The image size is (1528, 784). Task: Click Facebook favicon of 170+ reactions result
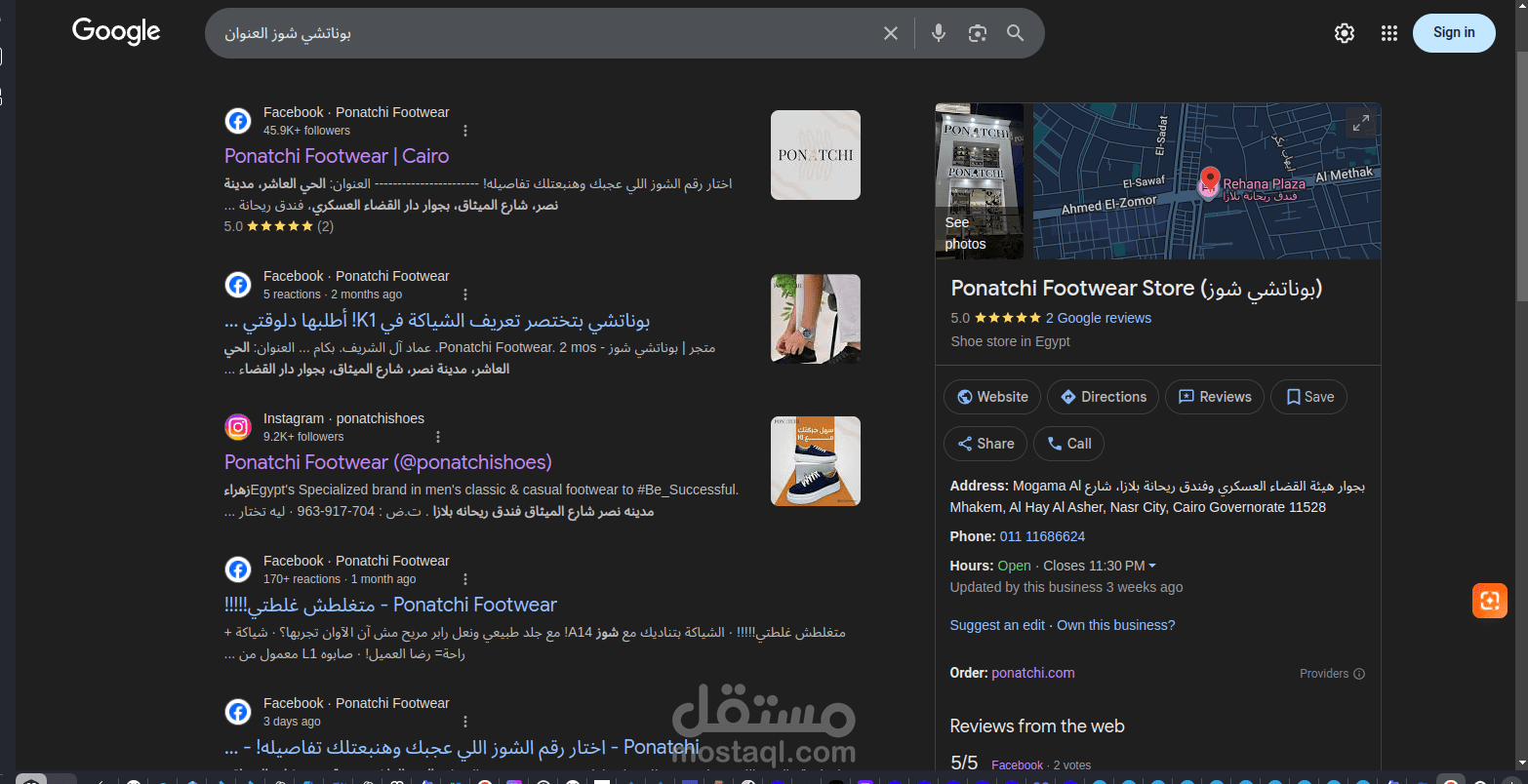click(238, 569)
